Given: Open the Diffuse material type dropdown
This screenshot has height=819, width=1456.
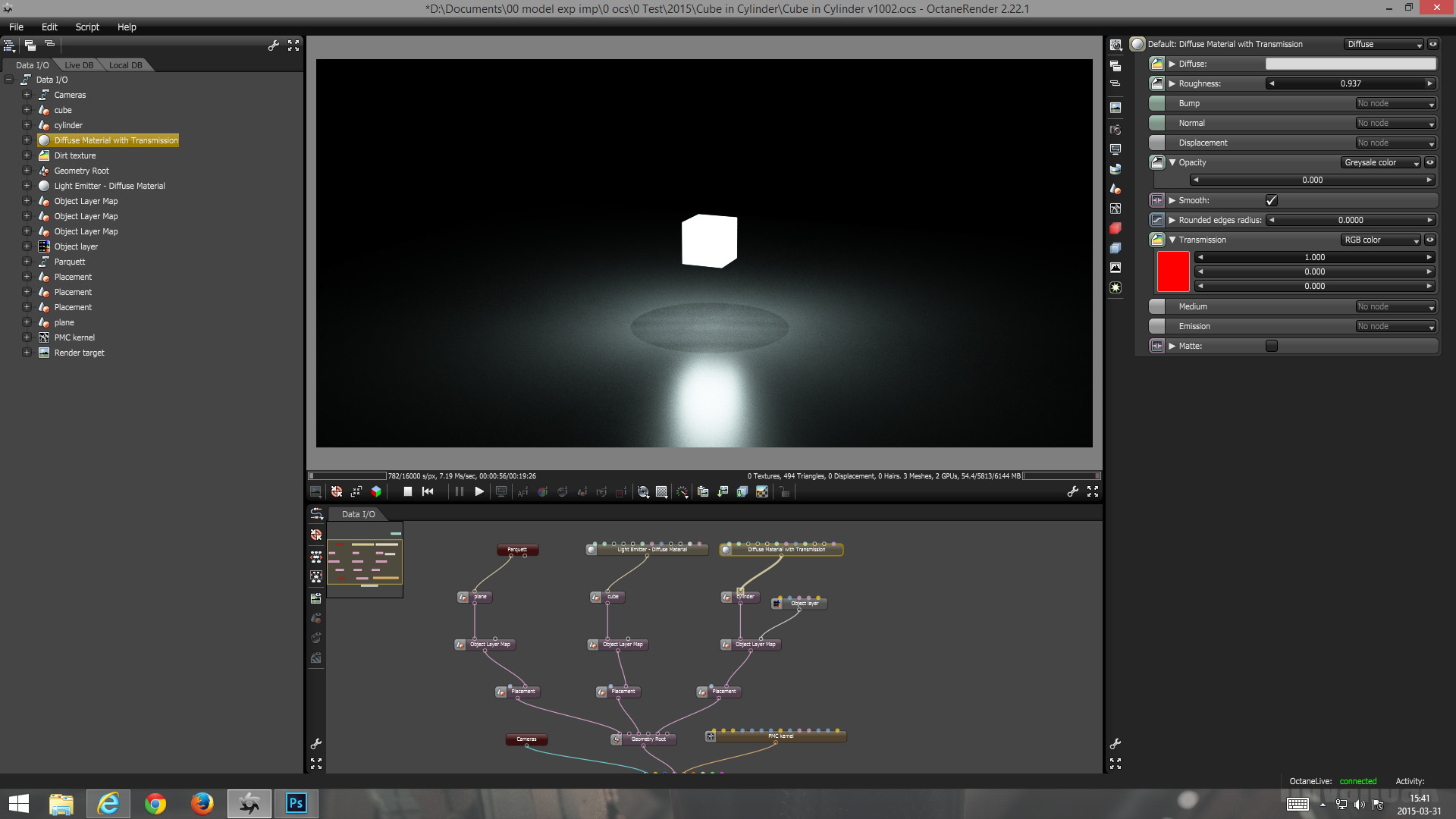Looking at the screenshot, I should tap(1384, 44).
